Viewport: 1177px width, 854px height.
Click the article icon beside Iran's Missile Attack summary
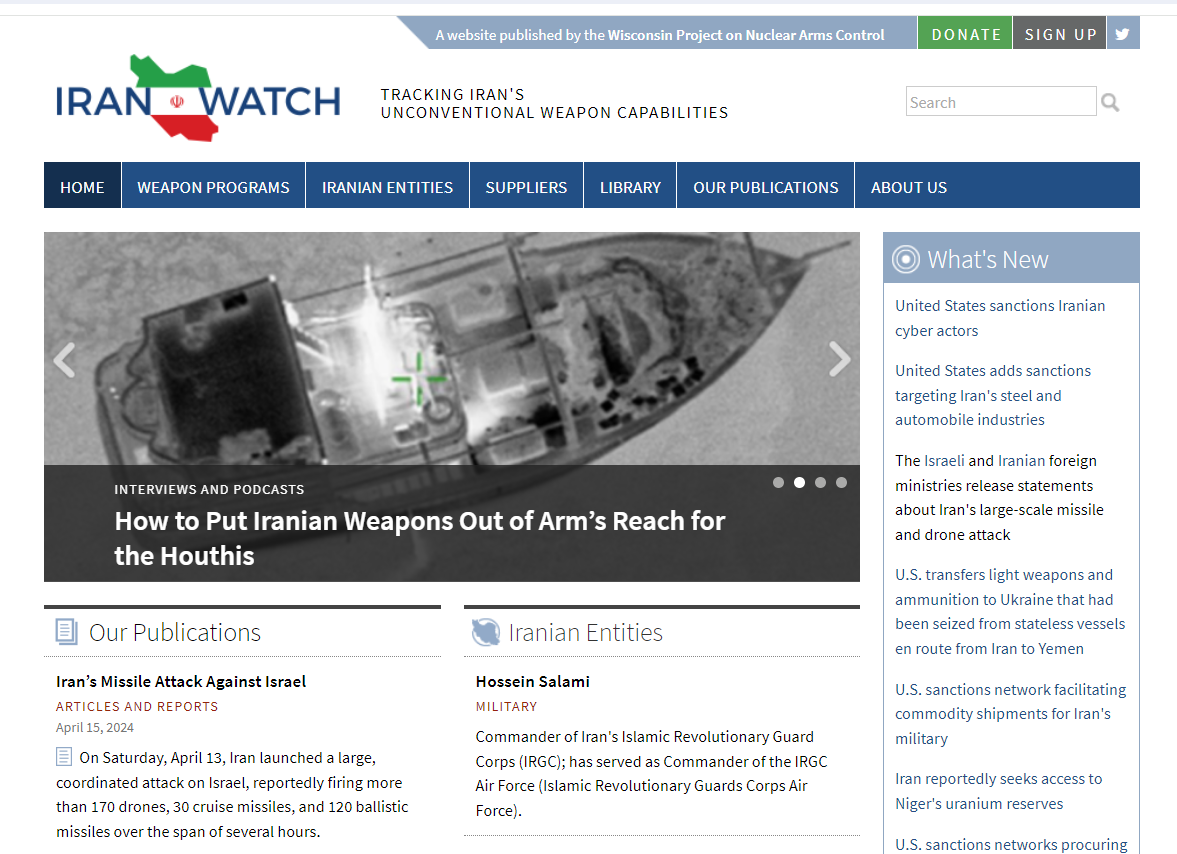[62, 757]
